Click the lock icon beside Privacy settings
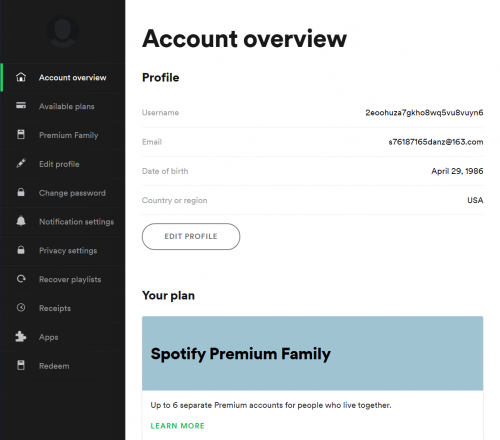Image resolution: width=500 pixels, height=440 pixels. click(x=21, y=250)
